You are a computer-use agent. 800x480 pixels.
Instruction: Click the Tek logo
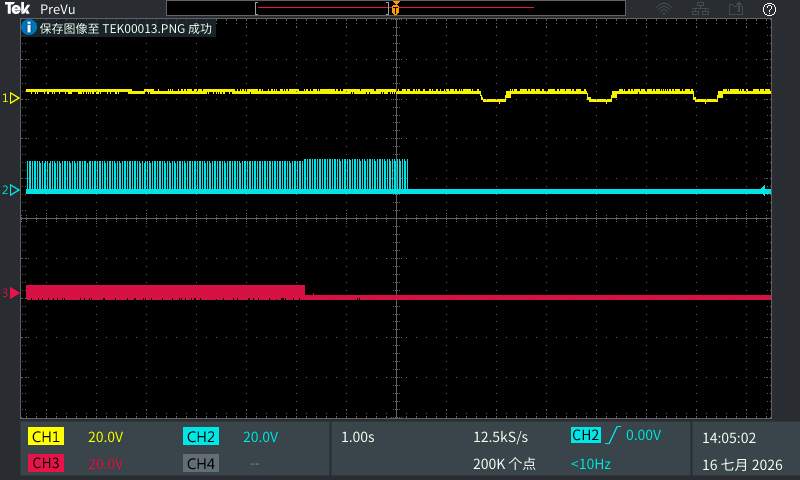pyautogui.click(x=17, y=9)
